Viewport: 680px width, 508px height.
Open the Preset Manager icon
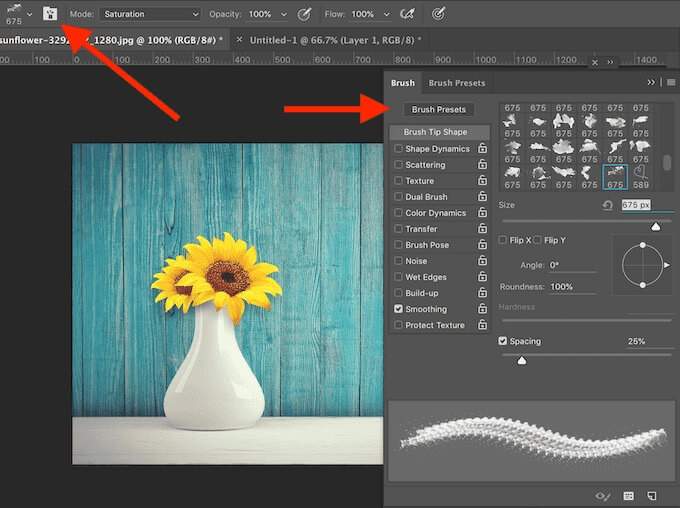point(628,495)
